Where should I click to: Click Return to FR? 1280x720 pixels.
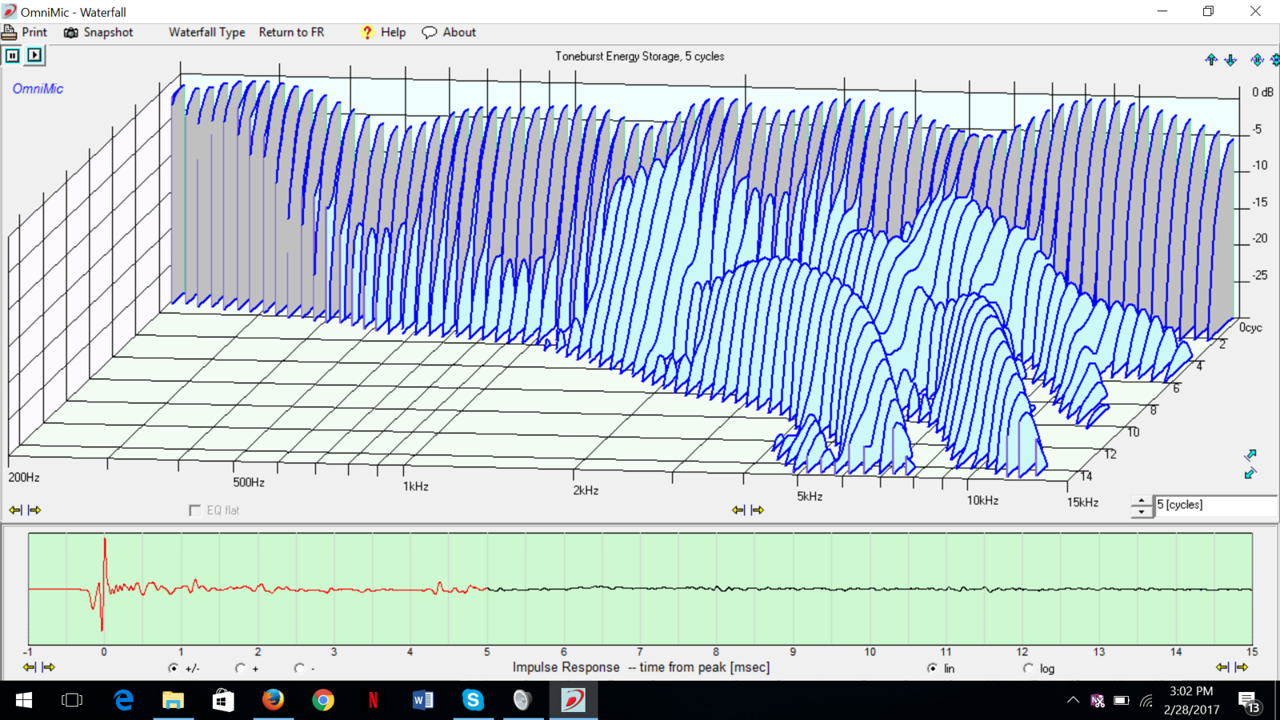291,32
